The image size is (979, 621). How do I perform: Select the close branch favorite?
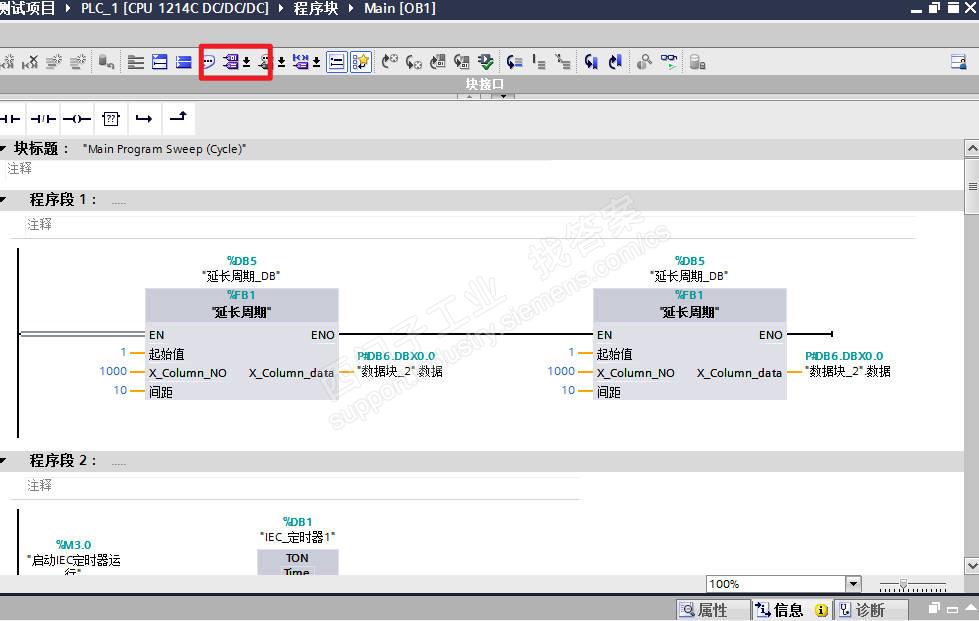[x=178, y=117]
